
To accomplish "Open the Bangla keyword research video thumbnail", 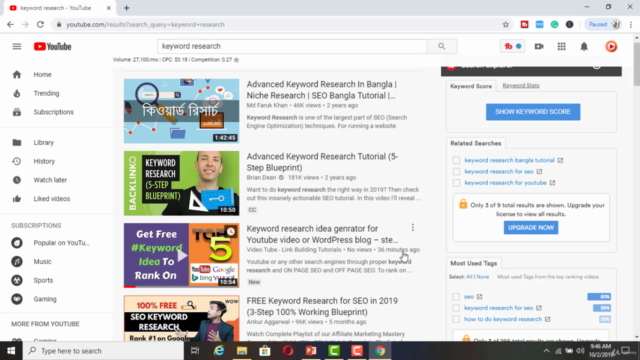I will (181, 111).
